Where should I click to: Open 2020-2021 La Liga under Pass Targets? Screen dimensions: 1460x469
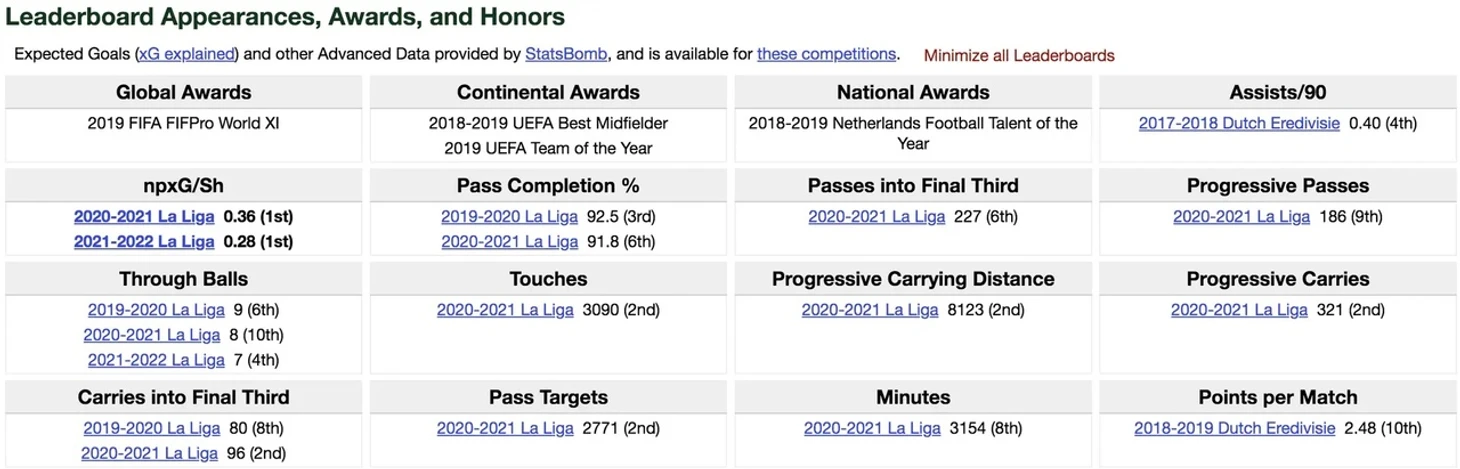[505, 428]
